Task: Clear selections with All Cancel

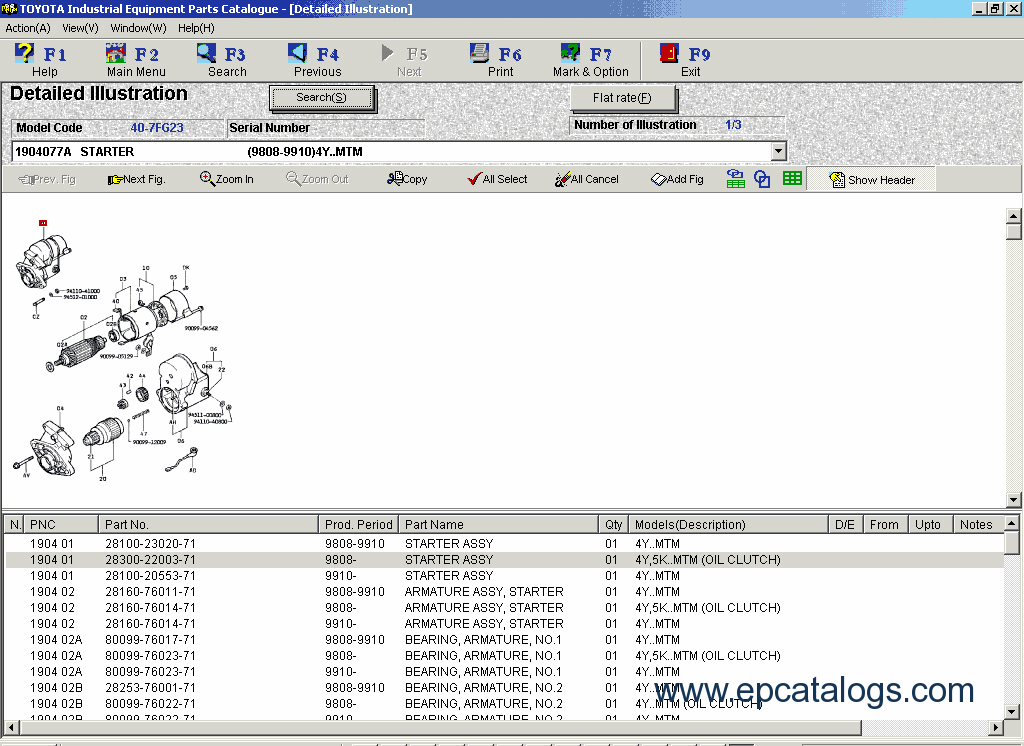Action: click(x=586, y=179)
